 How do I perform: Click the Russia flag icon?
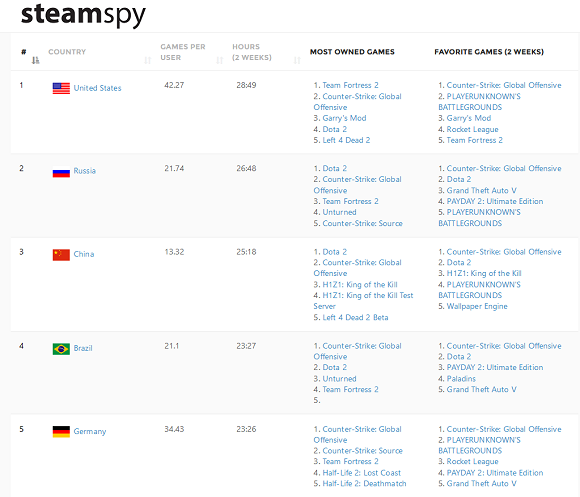tap(61, 173)
